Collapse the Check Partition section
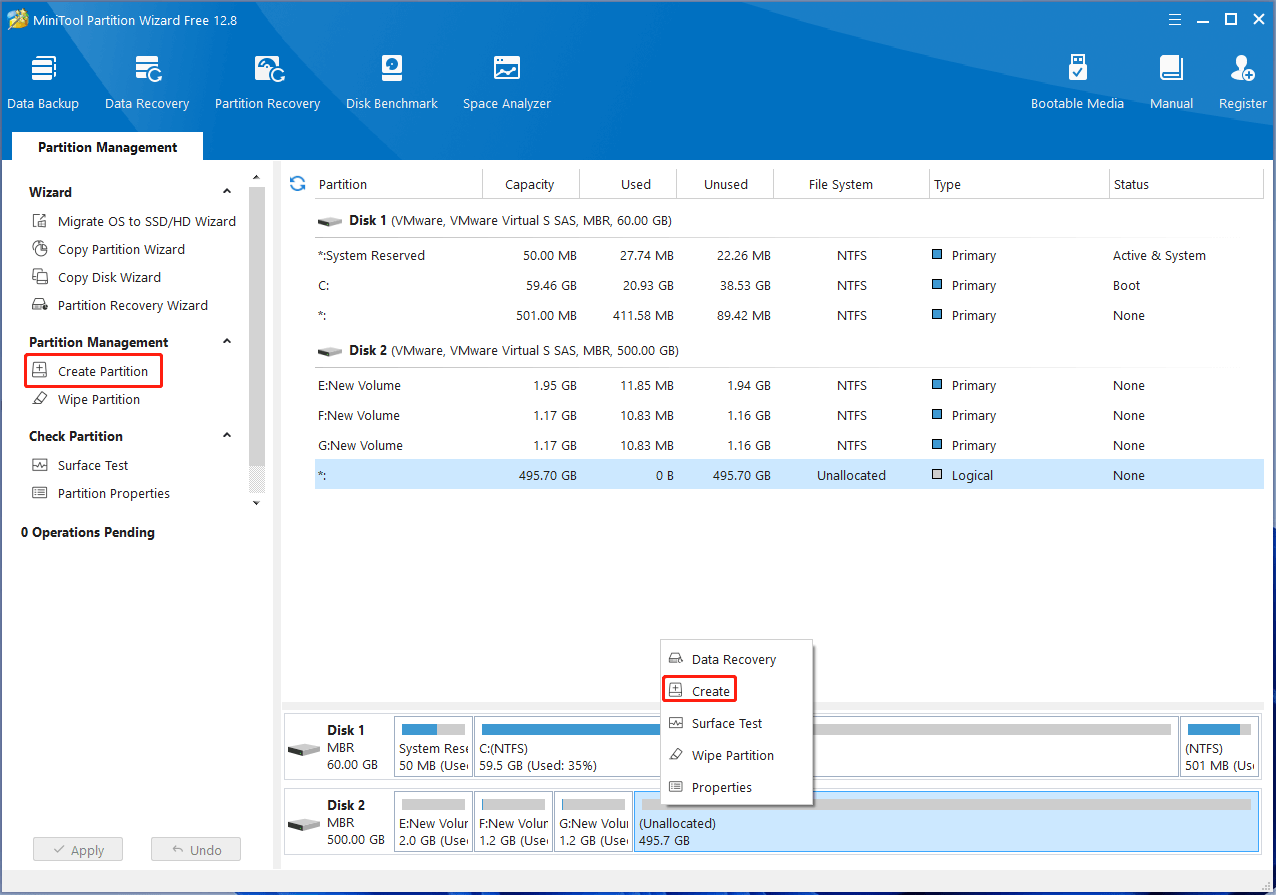This screenshot has width=1276, height=895. pos(227,435)
